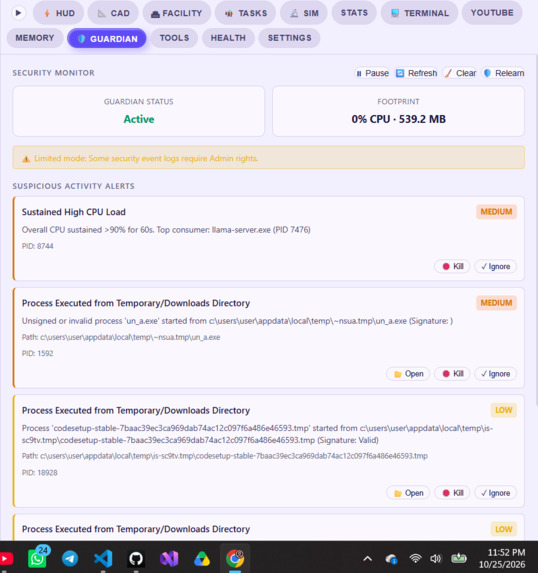Switch to the TERMINAL tab
538x573 pixels.
tap(419, 13)
